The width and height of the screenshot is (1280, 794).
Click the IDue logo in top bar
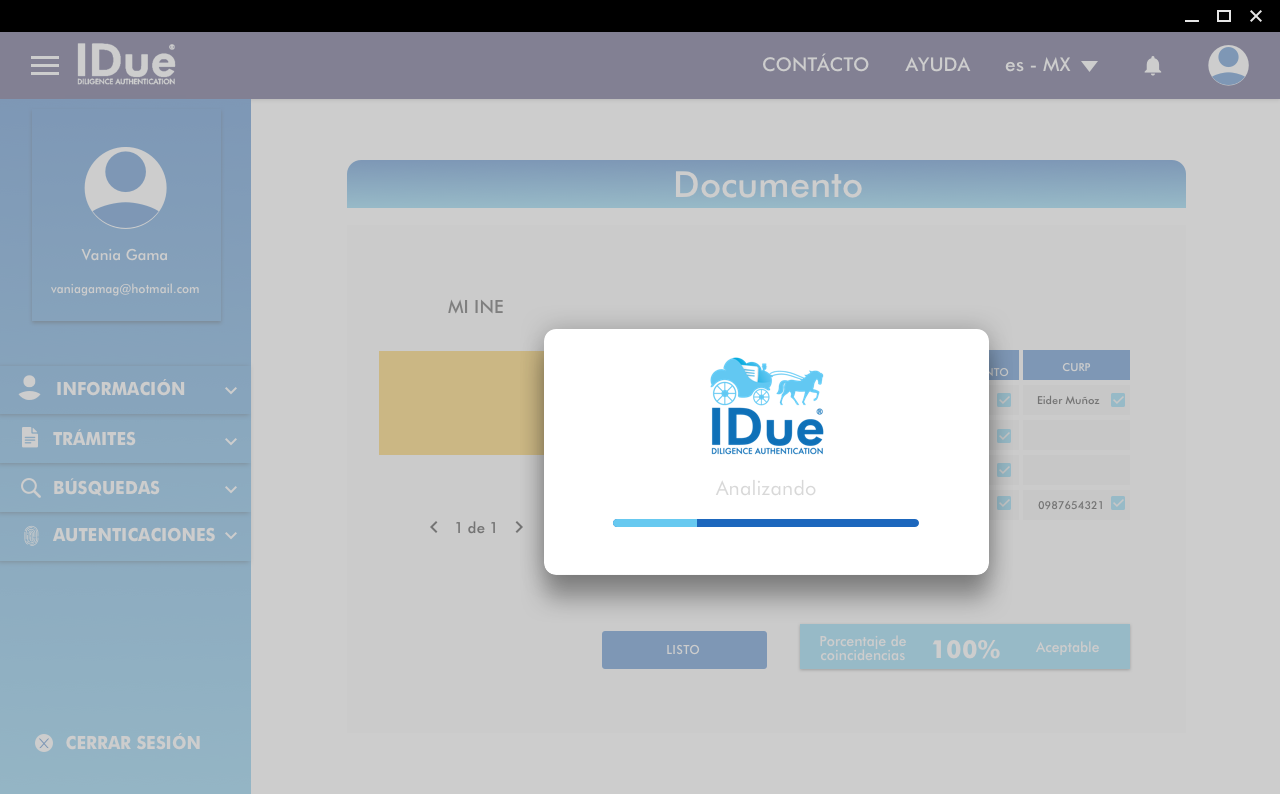click(126, 65)
